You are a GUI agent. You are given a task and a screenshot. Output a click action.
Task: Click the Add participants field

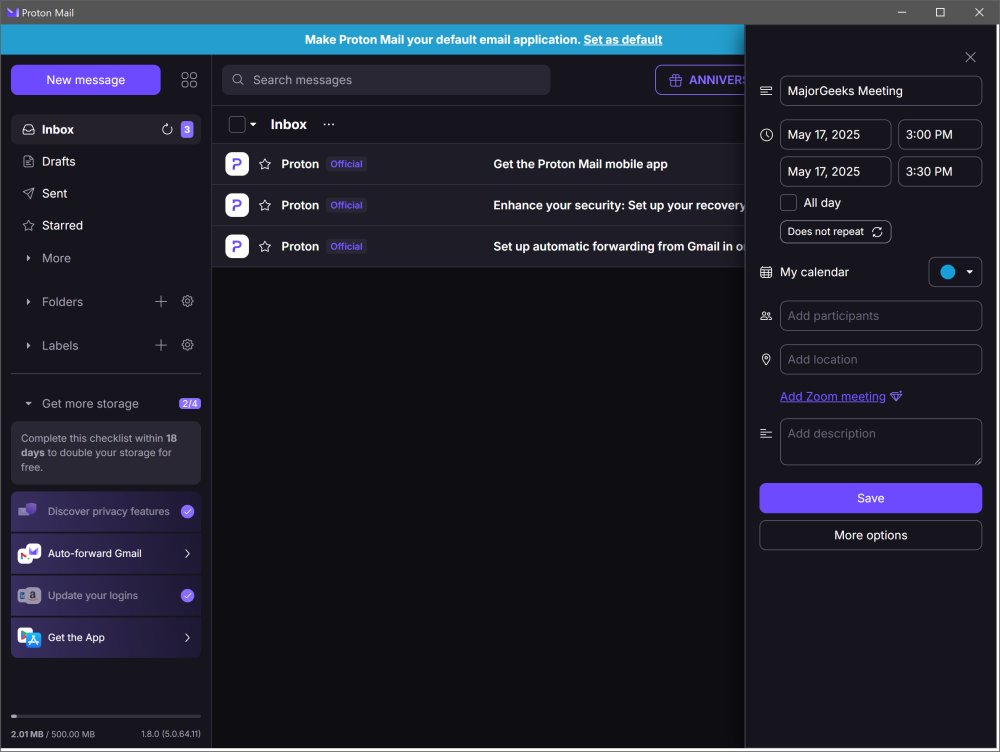880,316
